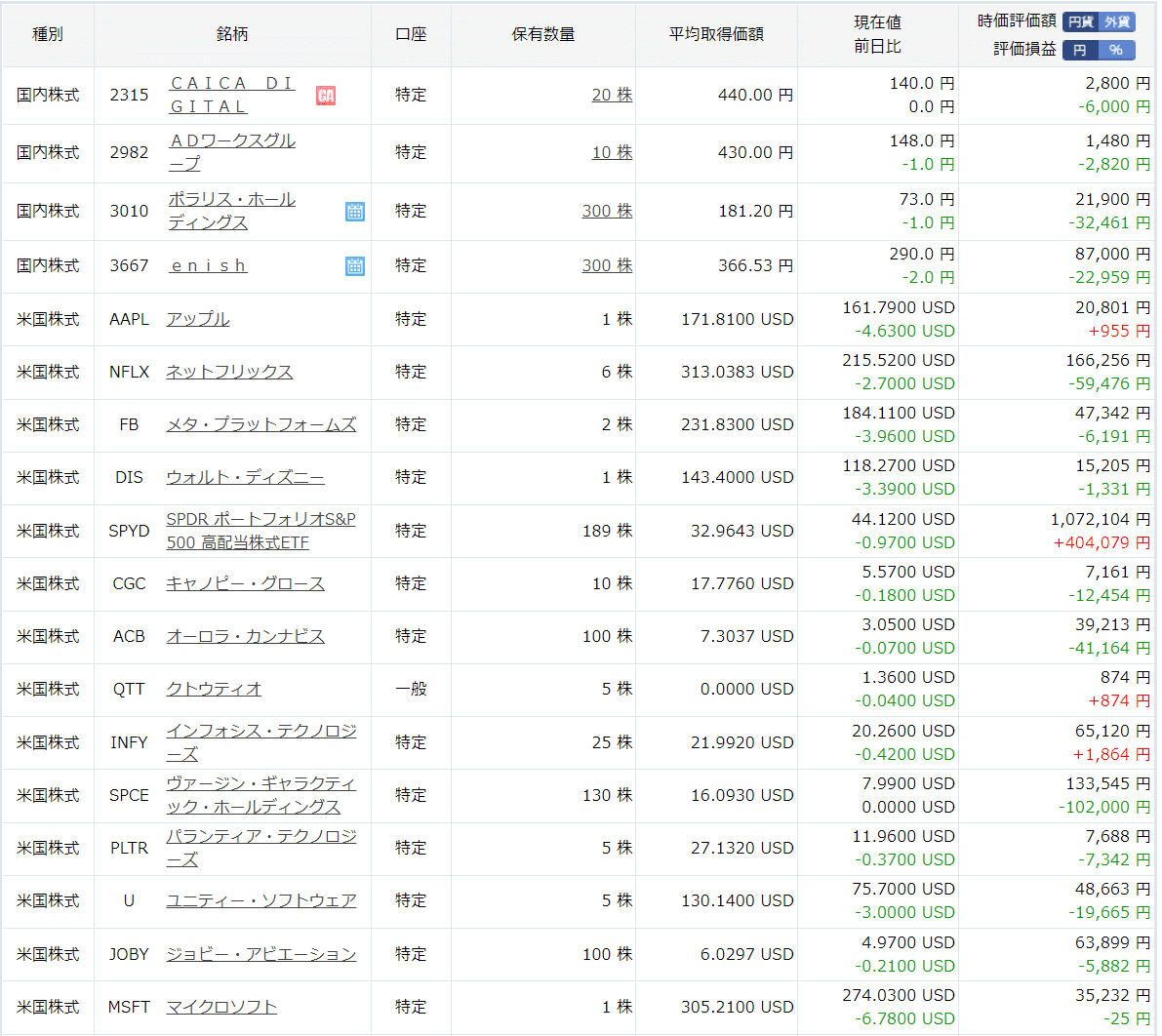Click PLTR loss value -7,342 円
The width and height of the screenshot is (1162, 1036).
pos(1114,859)
